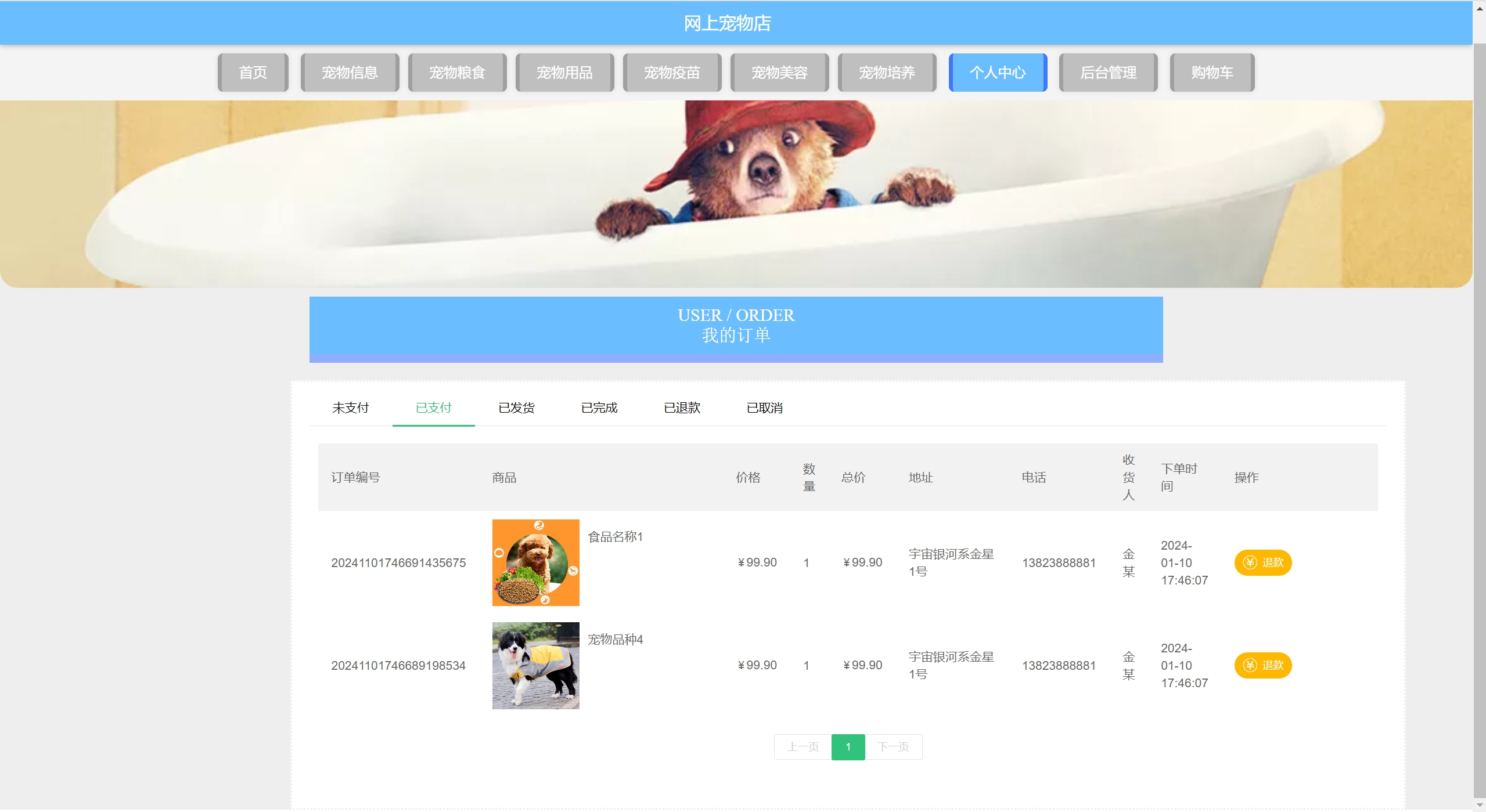Select page 1 in pagination
The image size is (1486, 812).
(x=848, y=747)
